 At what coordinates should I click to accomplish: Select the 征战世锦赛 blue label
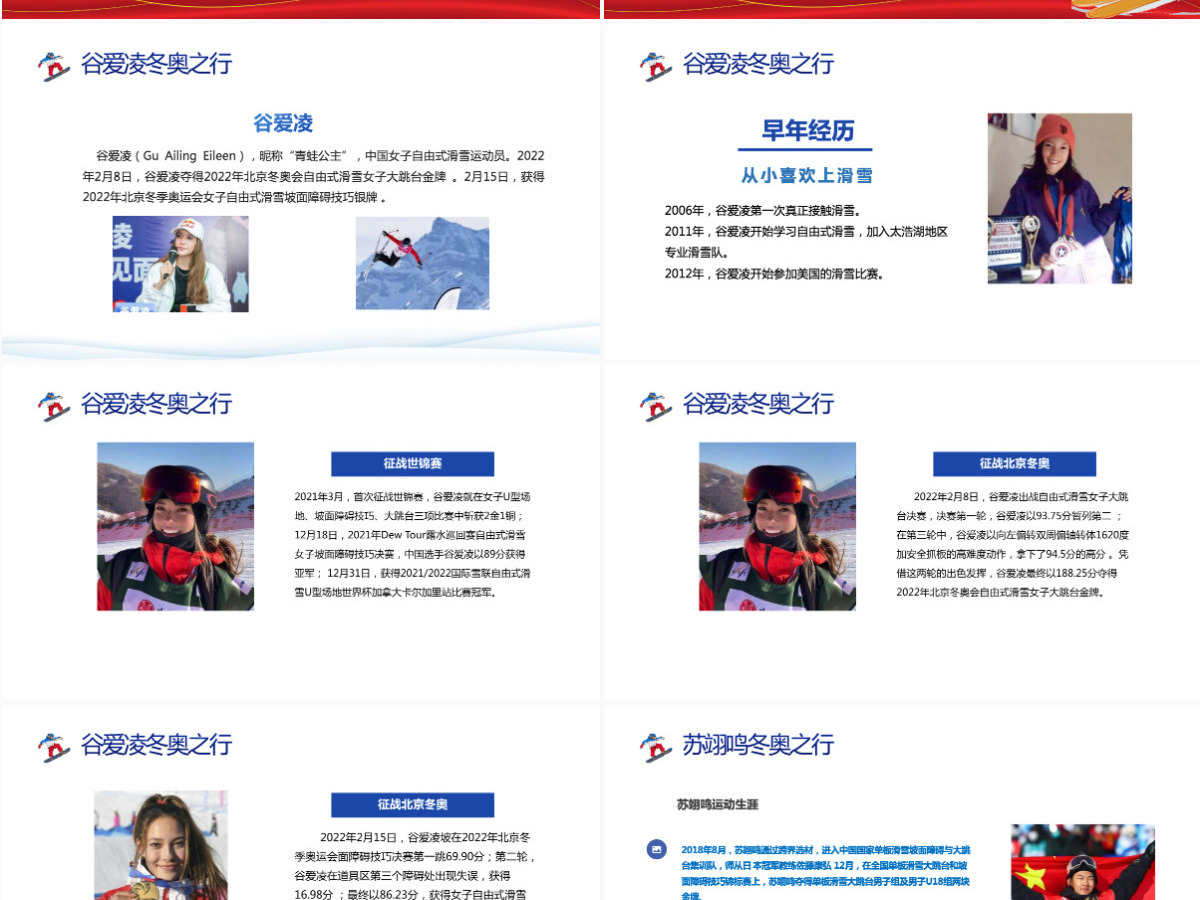412,464
